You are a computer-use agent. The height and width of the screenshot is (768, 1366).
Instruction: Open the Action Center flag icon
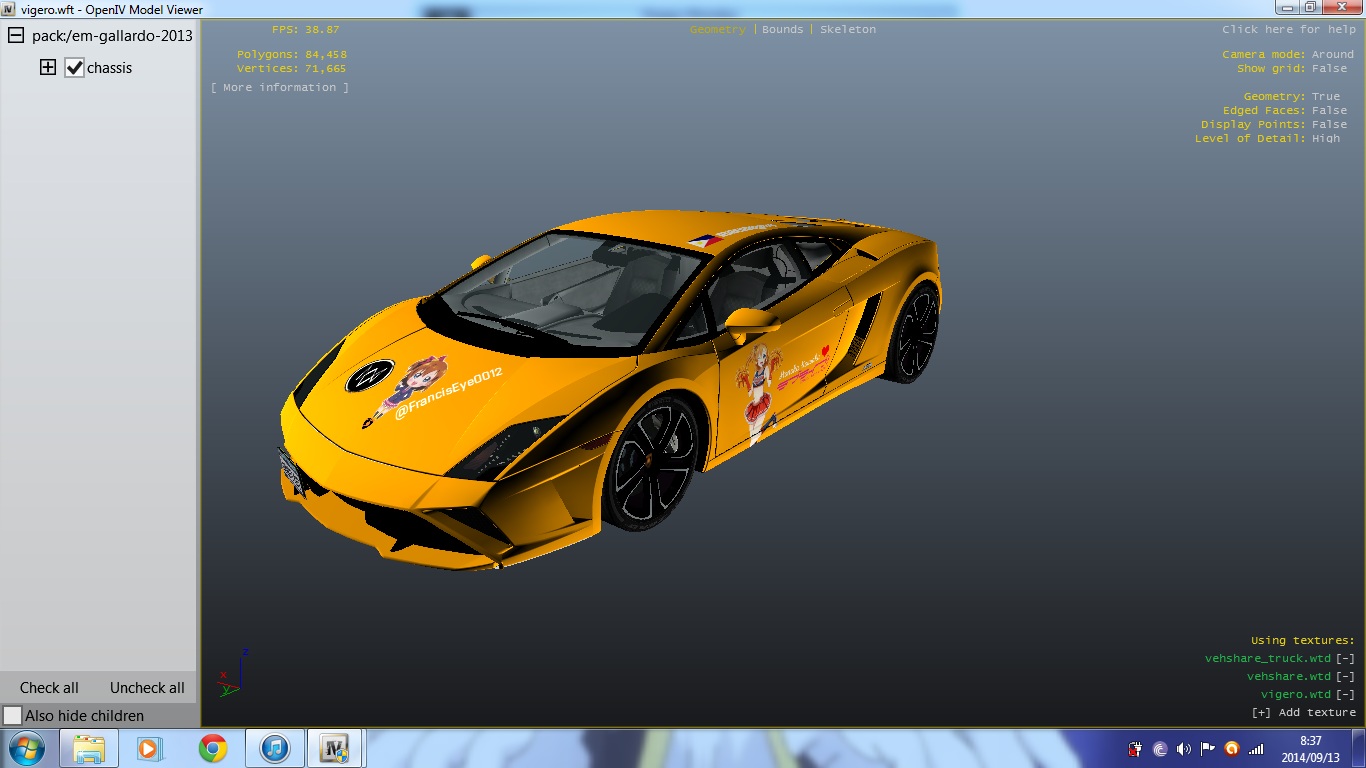[x=1208, y=749]
